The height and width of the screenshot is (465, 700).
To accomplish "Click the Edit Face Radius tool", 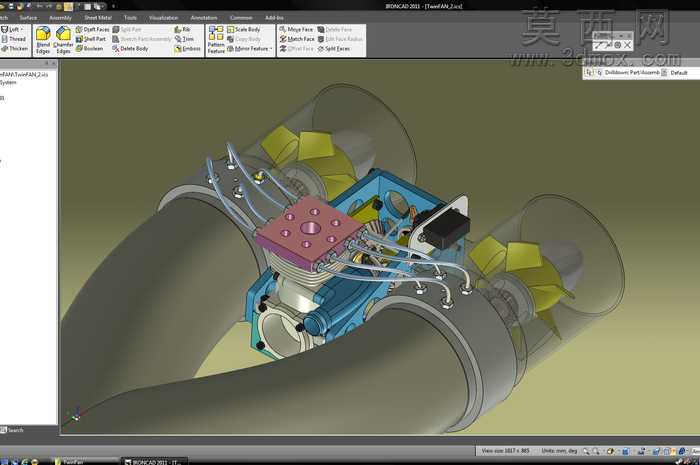I will pyautogui.click(x=340, y=39).
